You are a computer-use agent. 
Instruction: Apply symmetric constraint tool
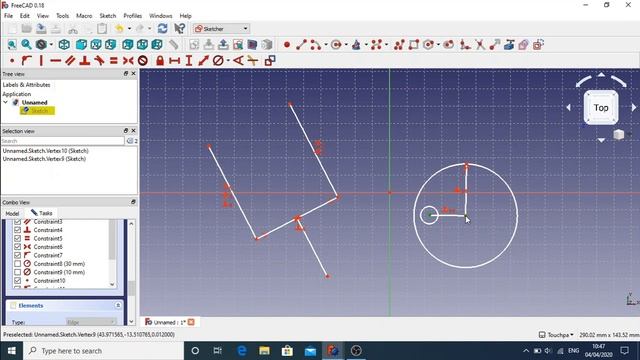[128, 61]
